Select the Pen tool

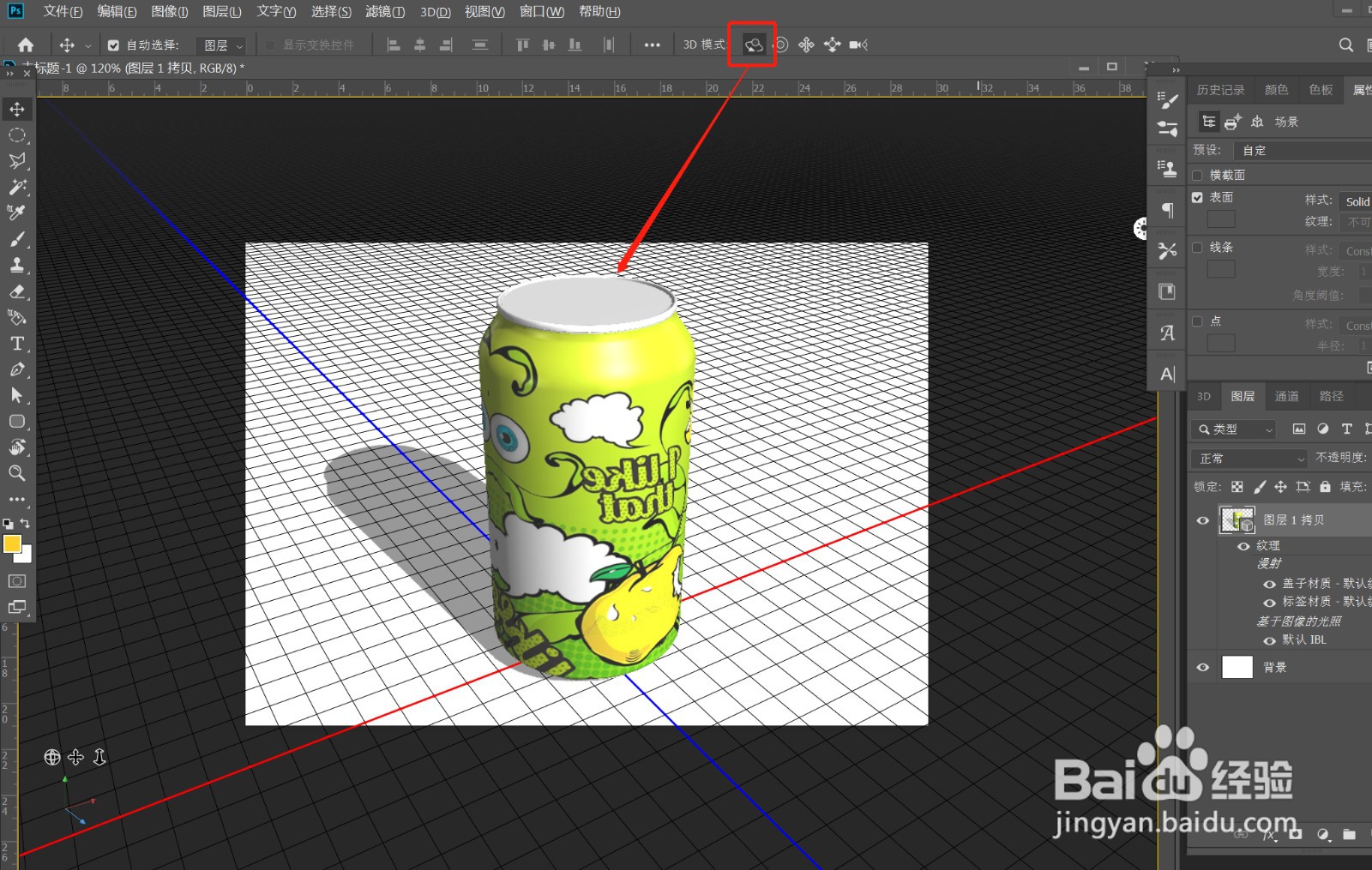17,369
